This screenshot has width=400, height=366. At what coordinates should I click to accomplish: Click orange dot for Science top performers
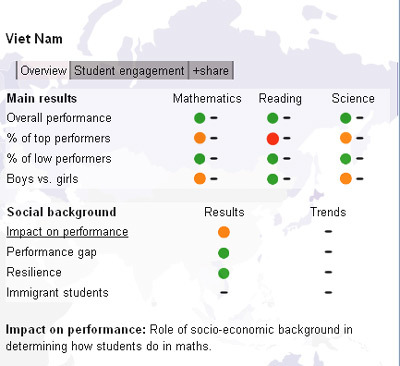tap(346, 138)
